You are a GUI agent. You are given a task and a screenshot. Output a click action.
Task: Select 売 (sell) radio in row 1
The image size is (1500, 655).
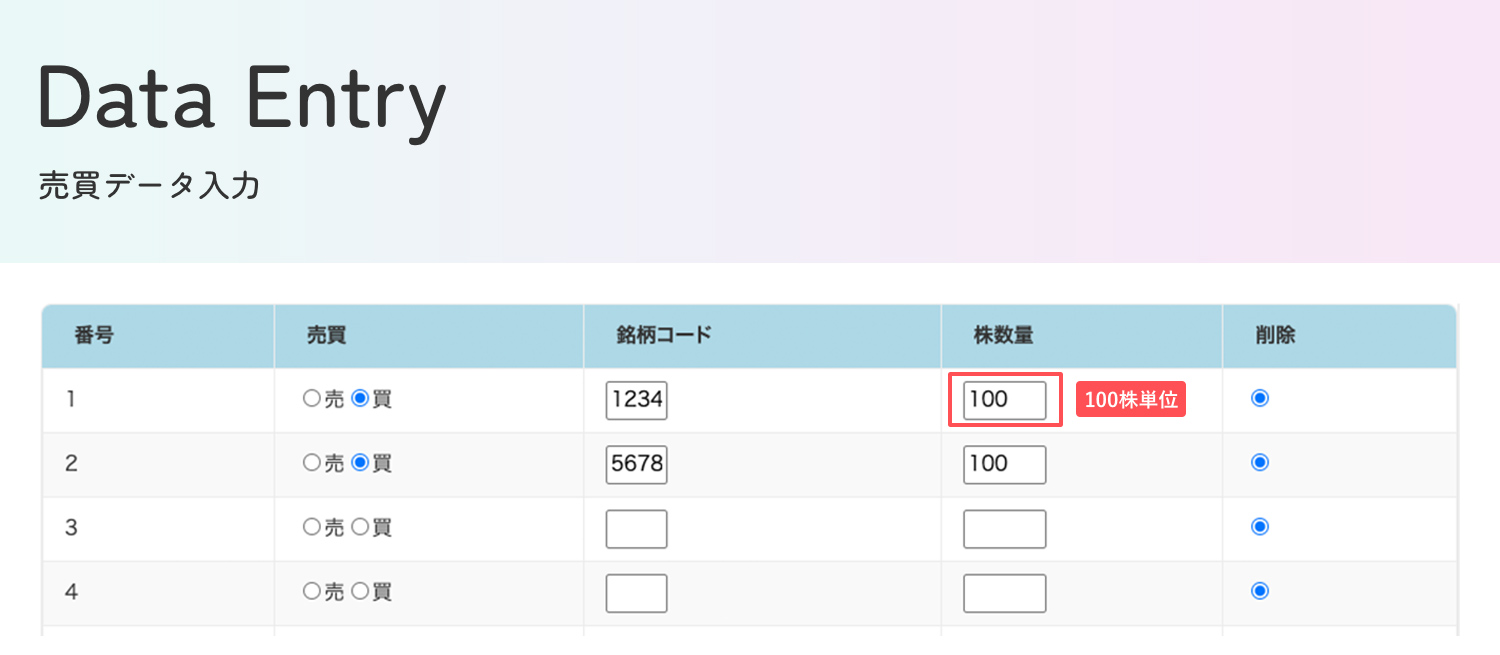click(311, 399)
